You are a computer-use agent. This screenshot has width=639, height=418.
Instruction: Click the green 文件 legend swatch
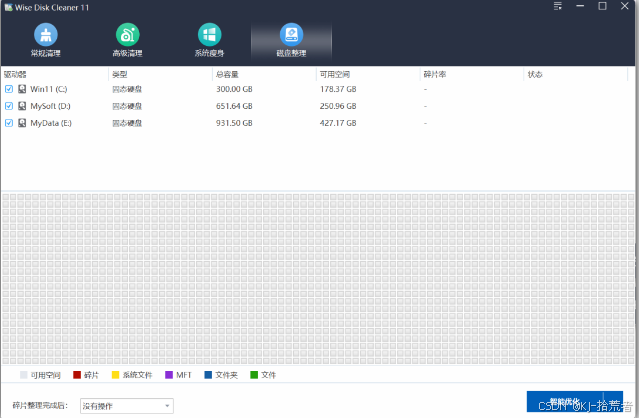coord(254,375)
